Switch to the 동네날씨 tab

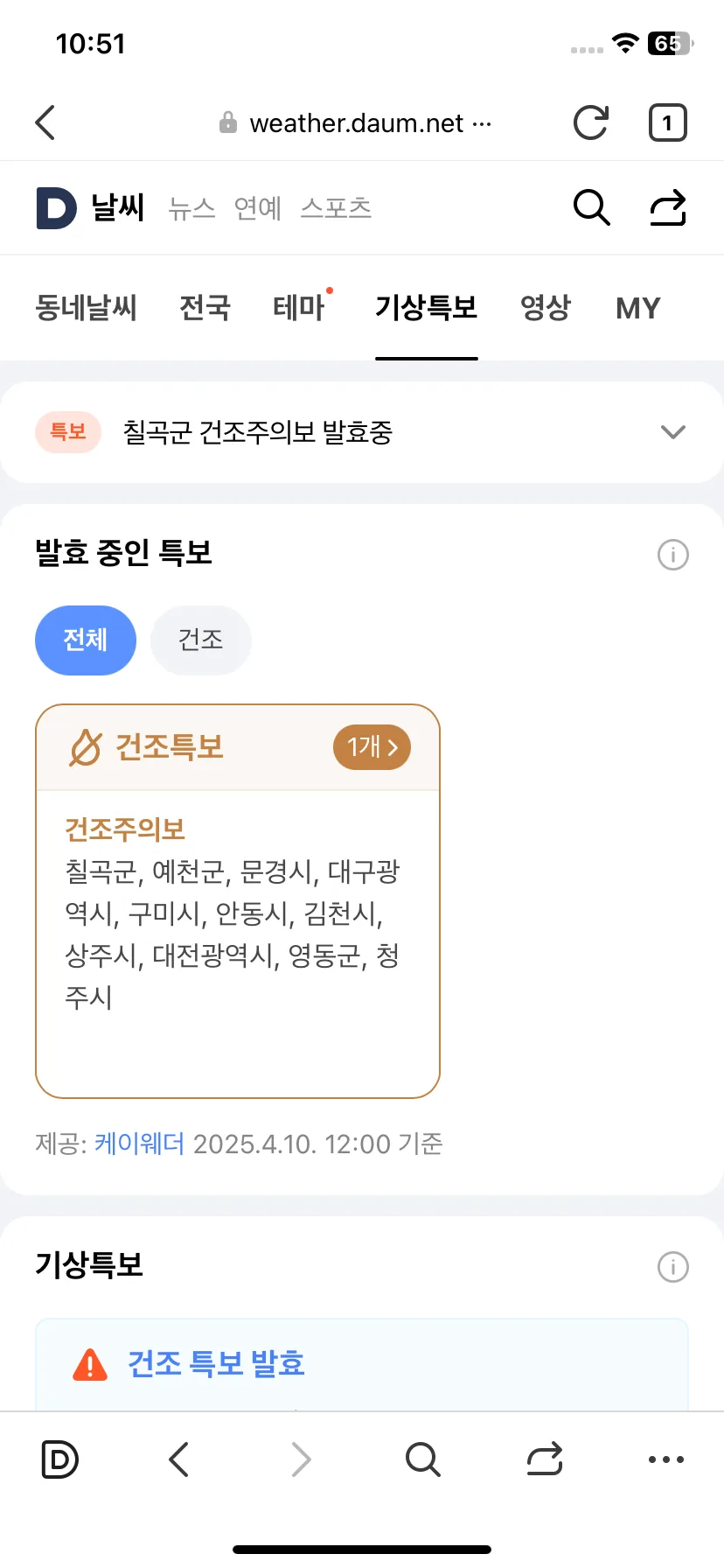point(86,308)
